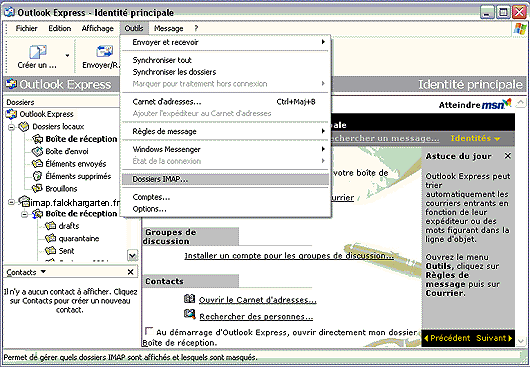Open the Fichier menu
Image resolution: width=530 pixels, height=367 pixels.
point(26,28)
